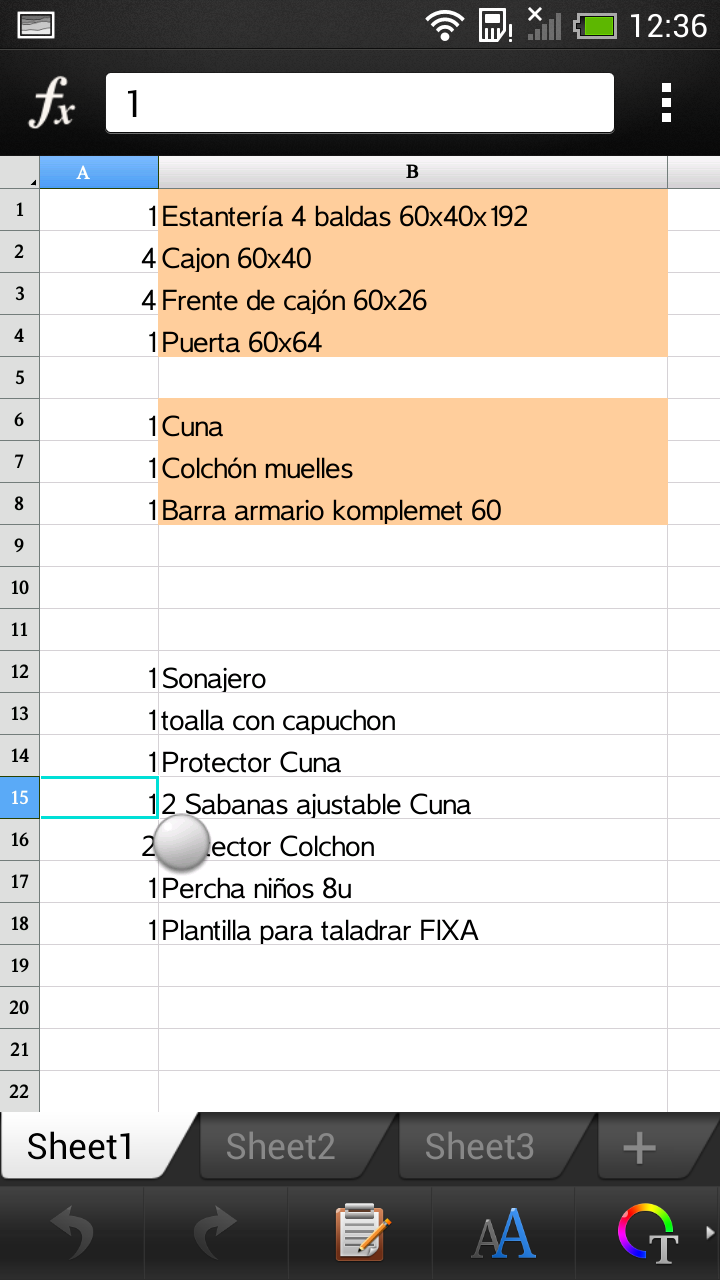Tap the undo arrow icon
Viewport: 720px width, 1280px height.
72,1232
